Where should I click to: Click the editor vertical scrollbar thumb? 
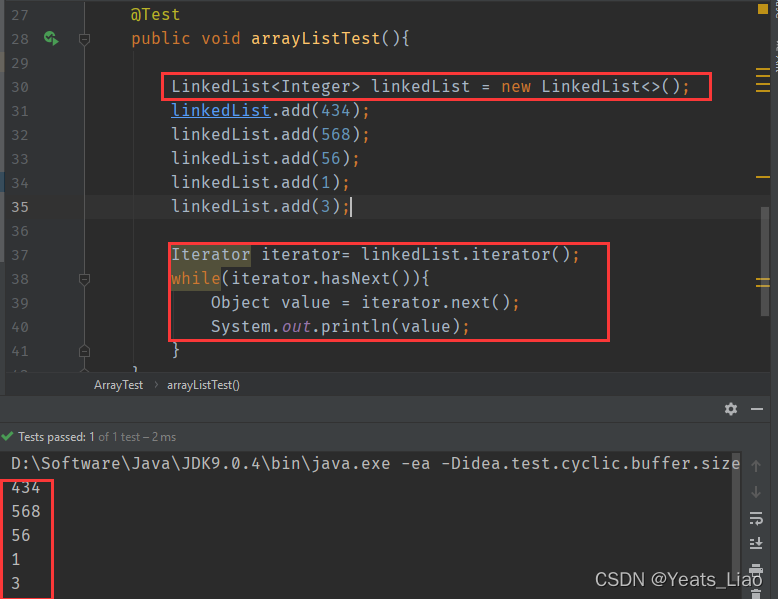coord(765,261)
